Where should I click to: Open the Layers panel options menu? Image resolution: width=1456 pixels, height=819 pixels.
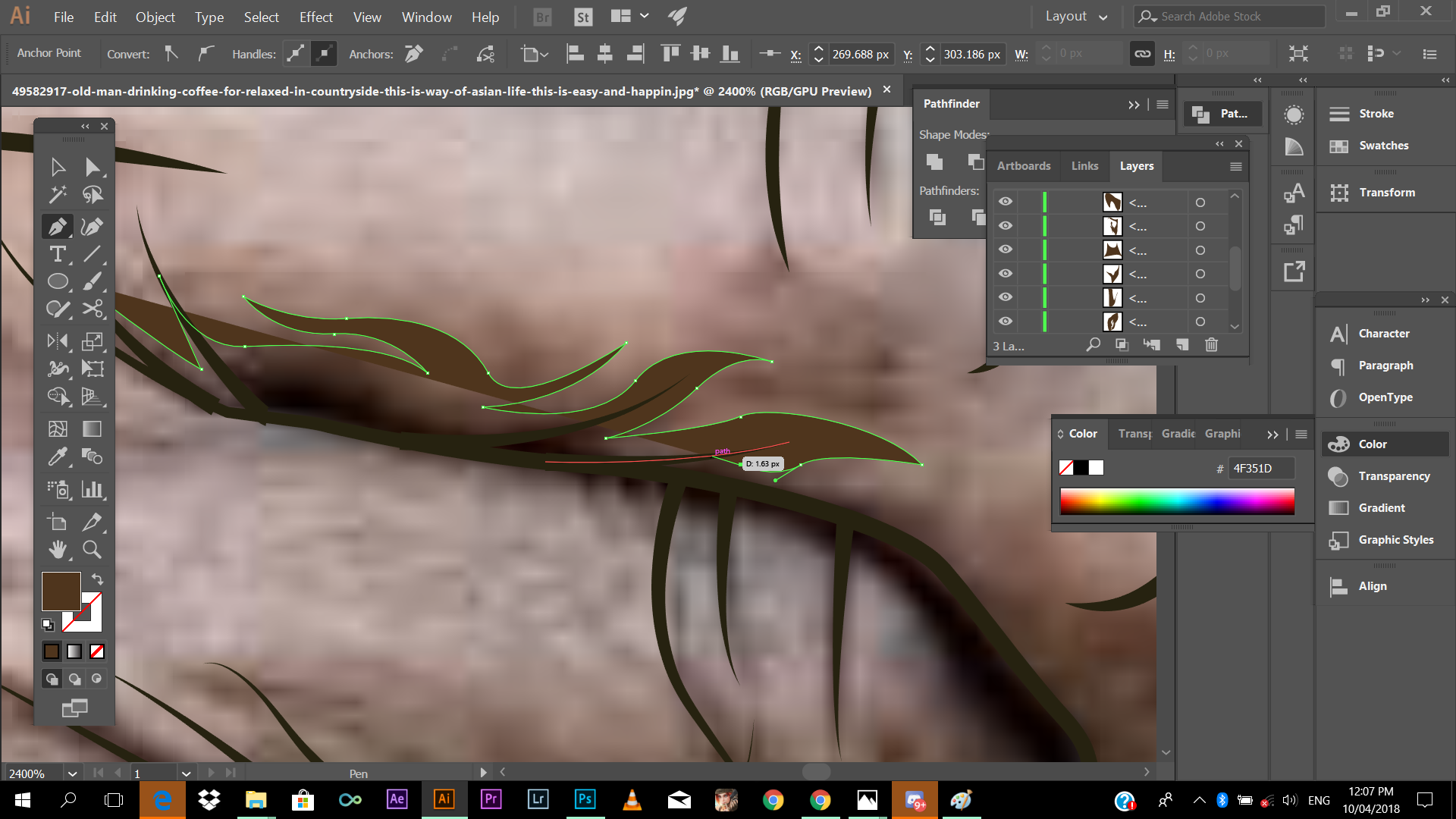pos(1236,166)
